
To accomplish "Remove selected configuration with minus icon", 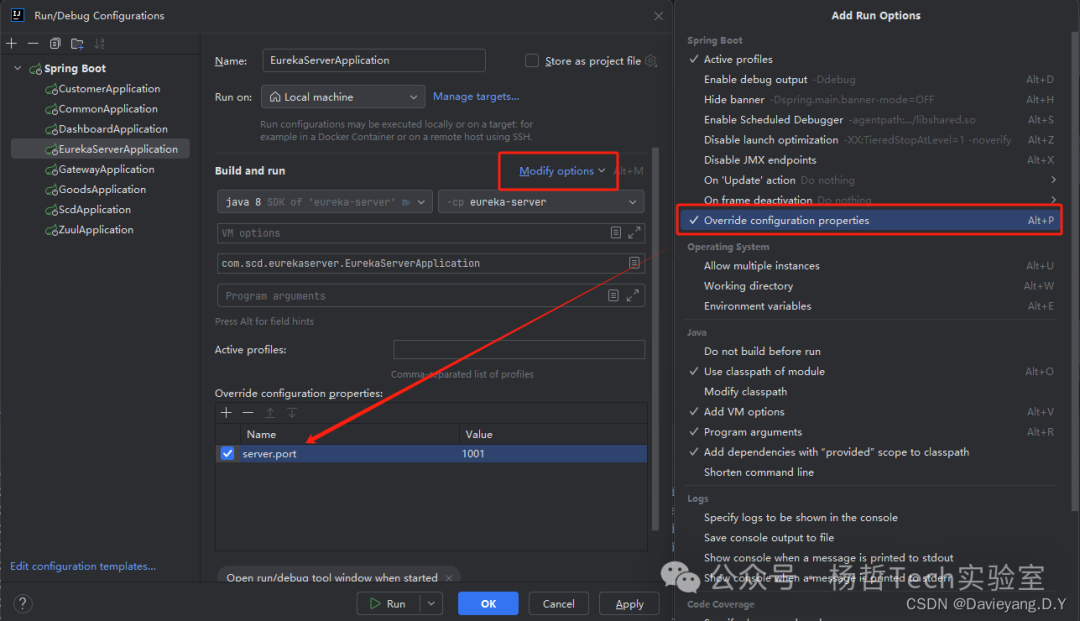I will click(x=33, y=43).
